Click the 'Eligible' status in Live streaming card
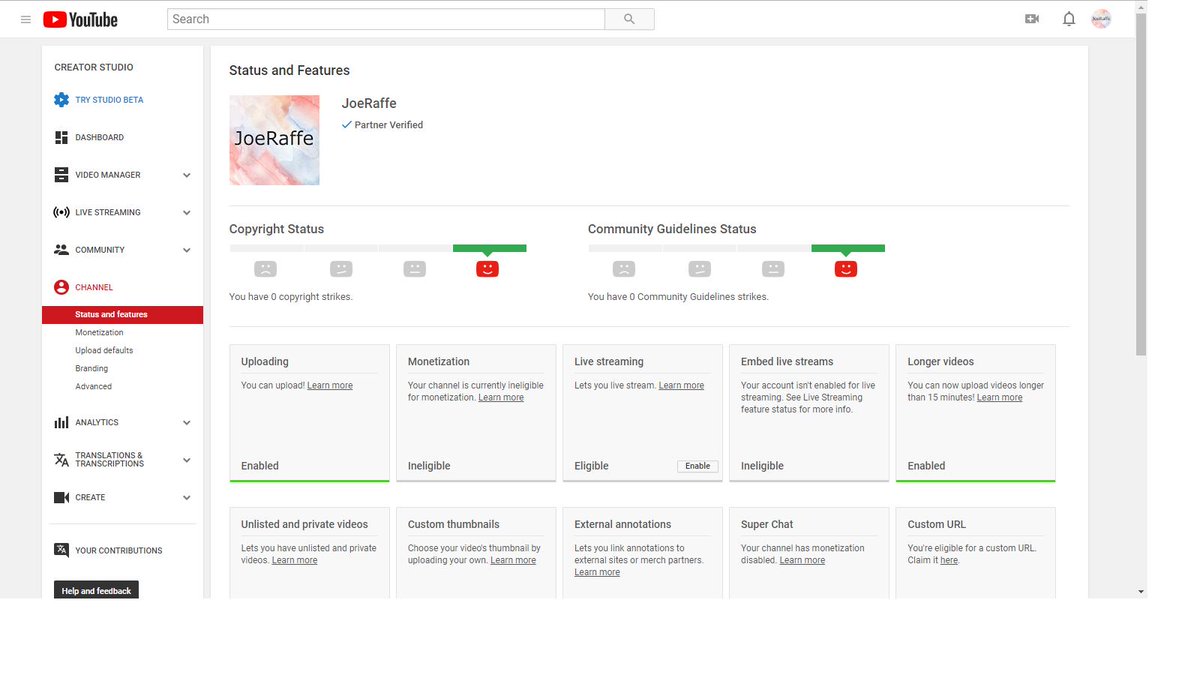The image size is (1200, 675). point(592,466)
